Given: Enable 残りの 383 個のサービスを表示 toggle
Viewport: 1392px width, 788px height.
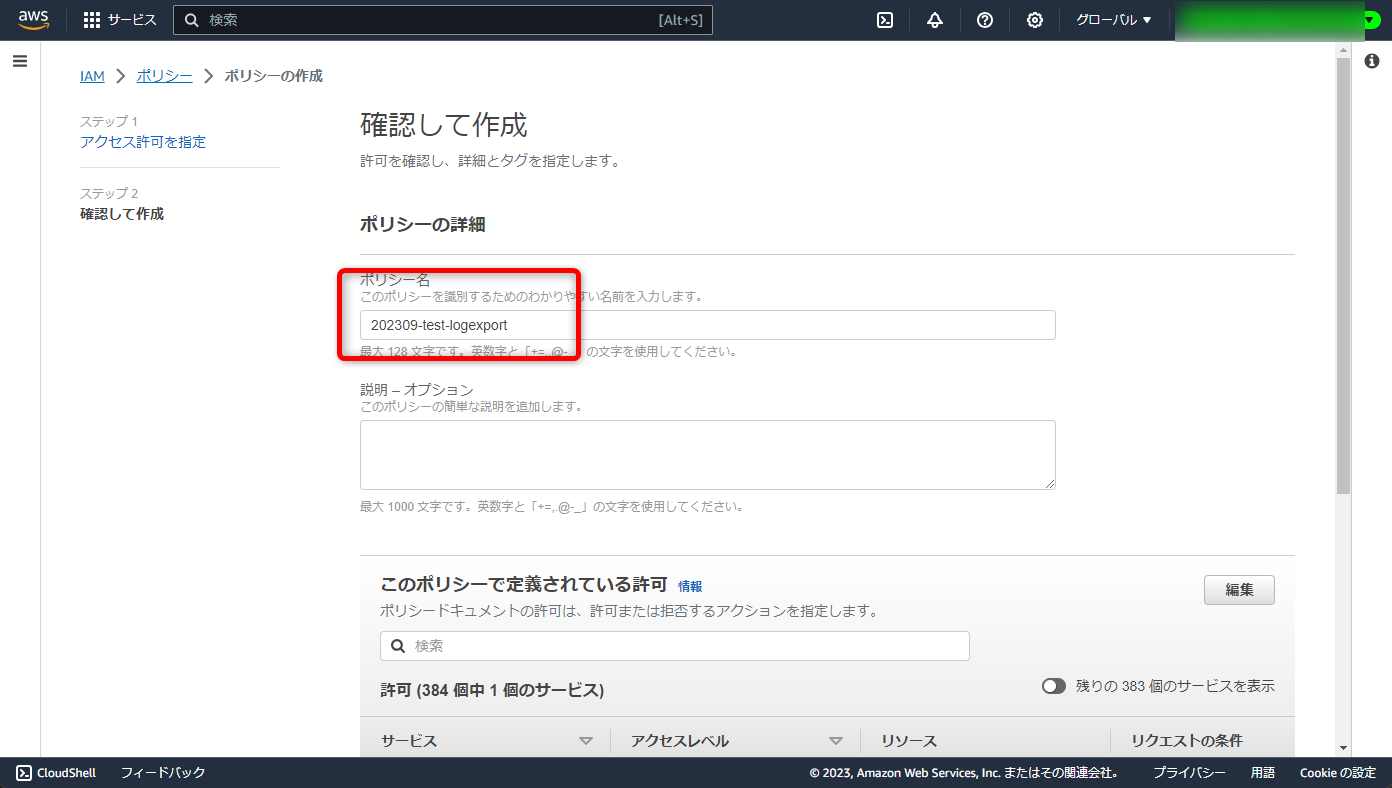Looking at the screenshot, I should click(1053, 686).
